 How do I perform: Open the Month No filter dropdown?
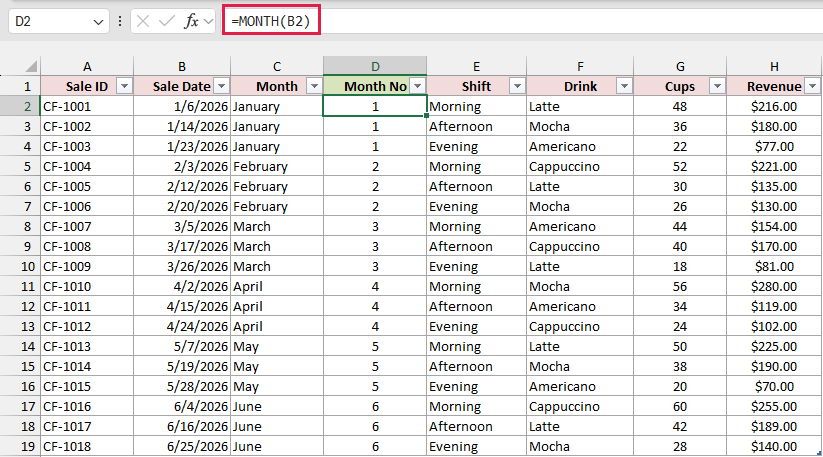coord(417,86)
